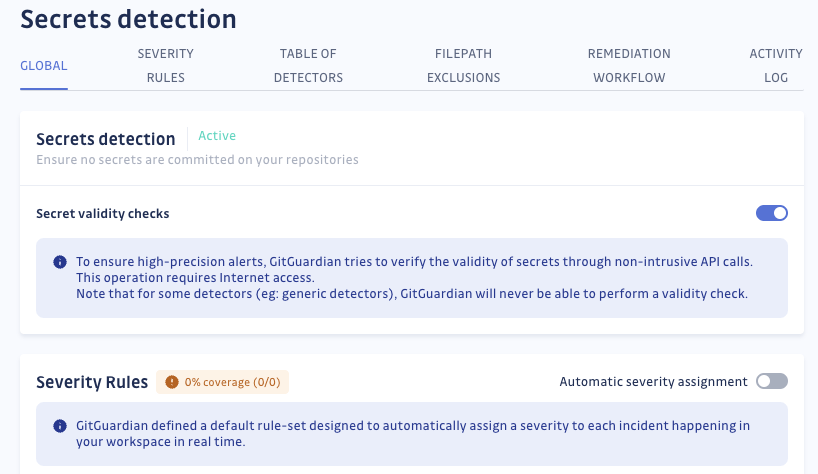Click 'GitGuardian defined a default rule-set' text
The image size is (818, 474).
(413, 433)
